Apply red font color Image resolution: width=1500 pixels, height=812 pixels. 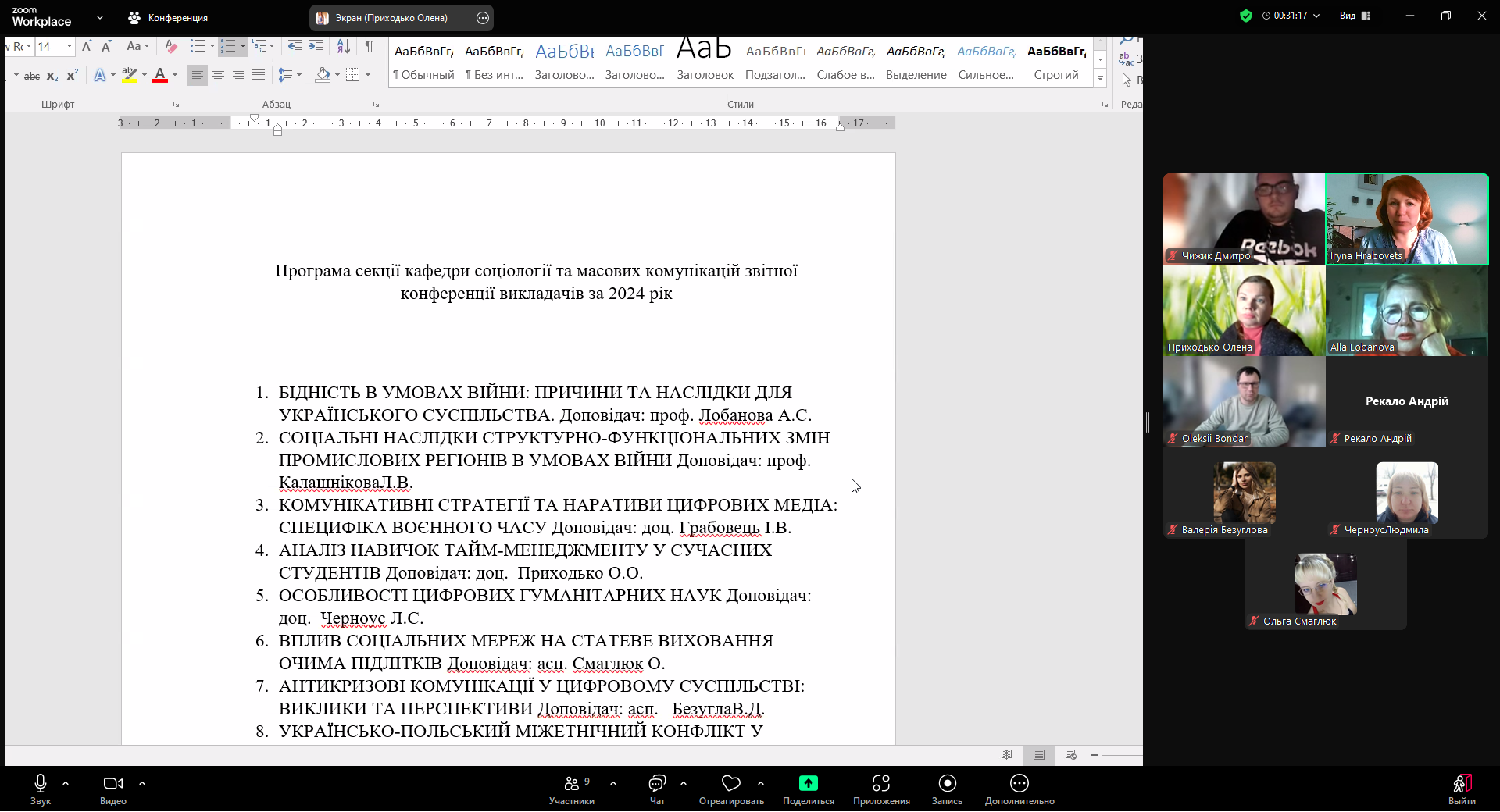pos(160,76)
